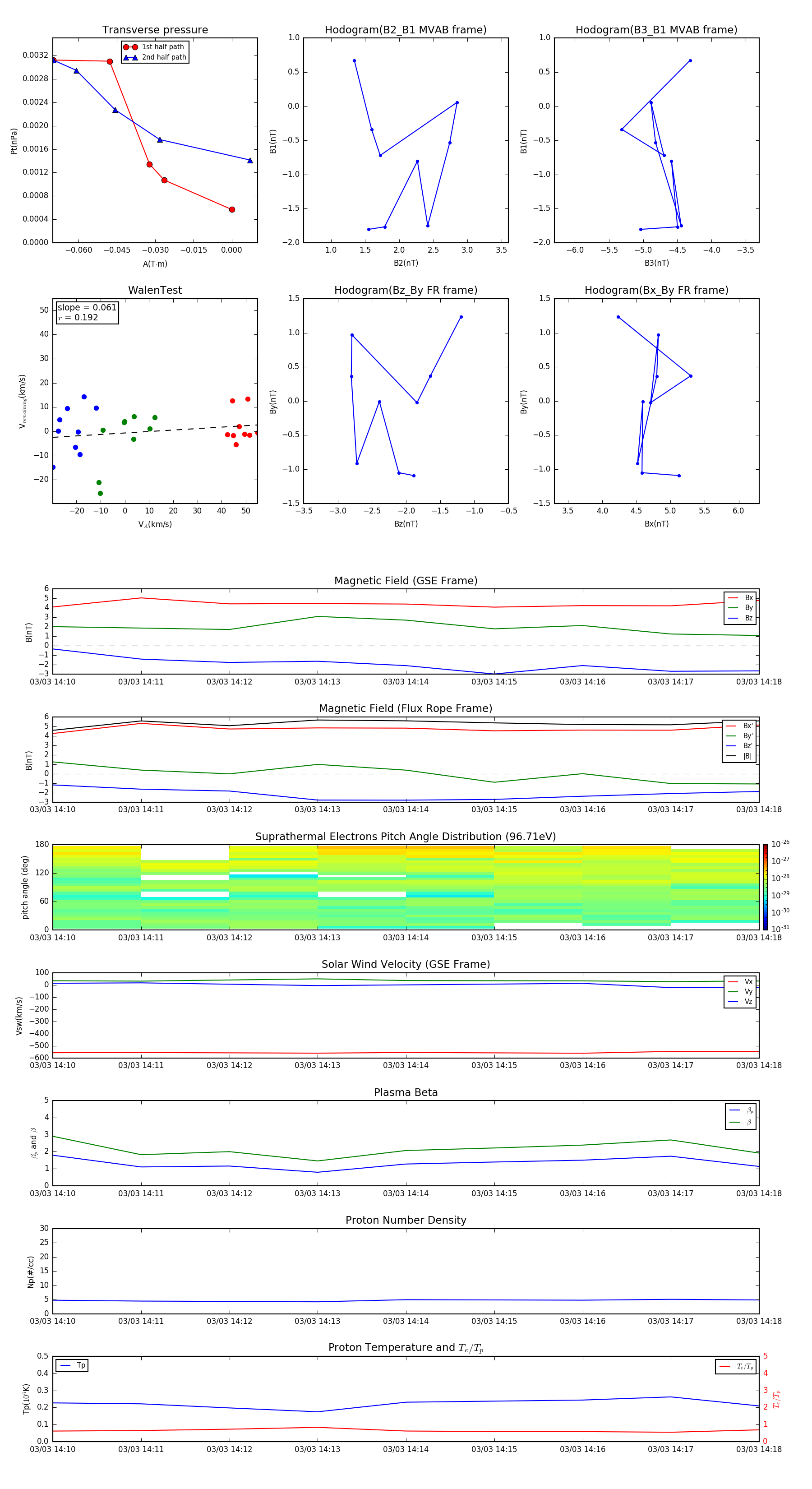Viewport: 812px width, 1489px height.
Task: Select the "Bx(nT)" x-axis label
Action: click(x=656, y=524)
